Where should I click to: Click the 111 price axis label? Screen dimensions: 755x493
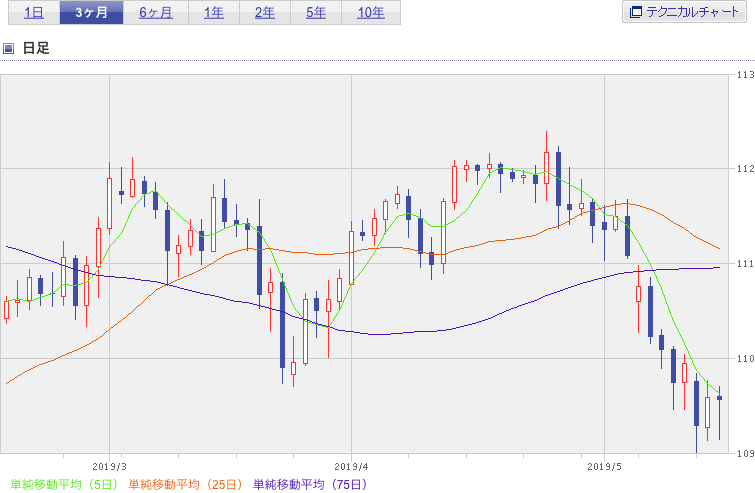(745, 263)
